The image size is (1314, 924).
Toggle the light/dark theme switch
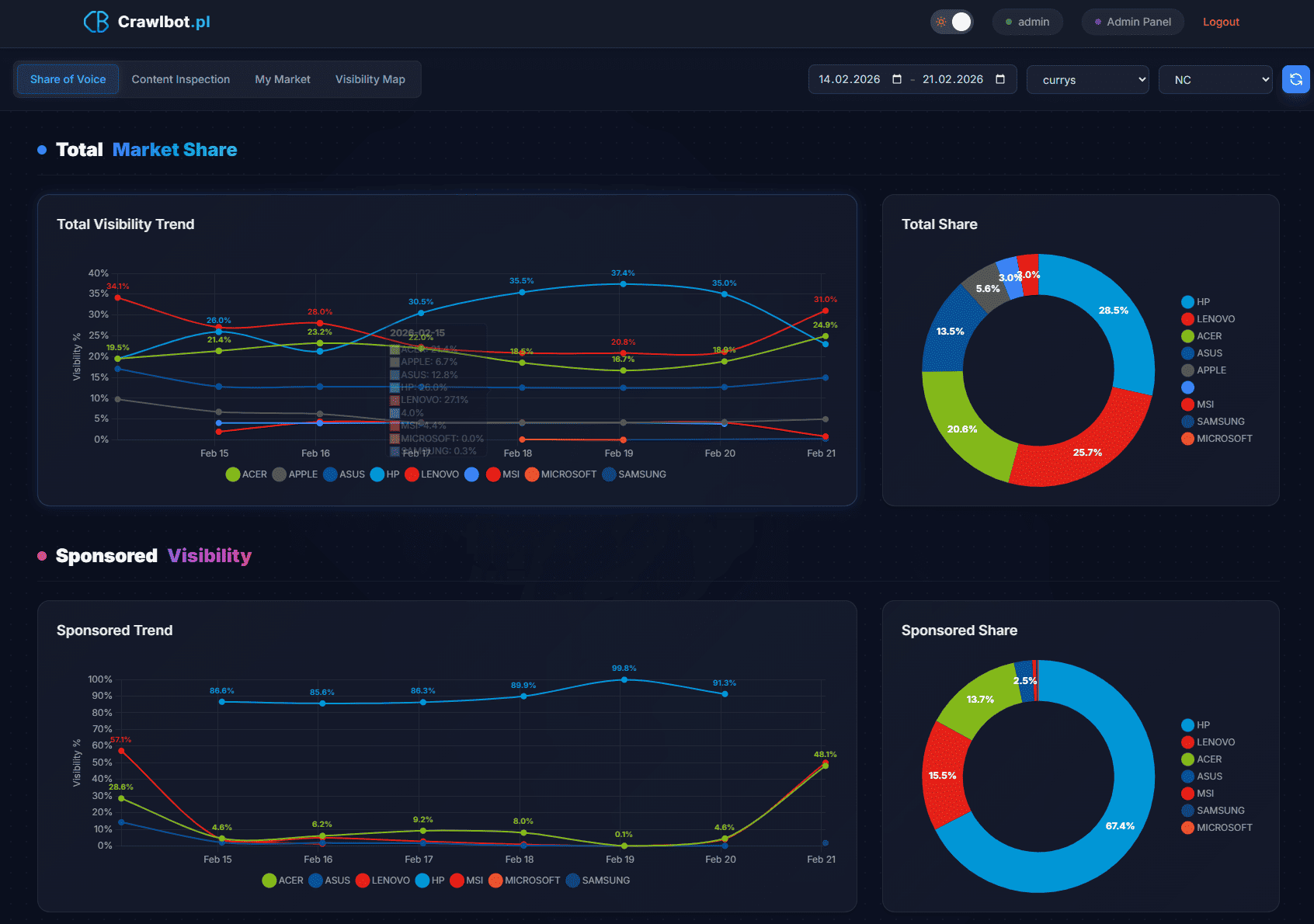click(952, 22)
